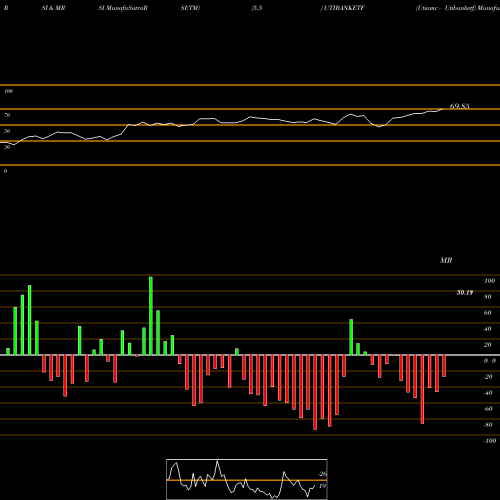Open the mini overview chart thumbnail
Viewport: 500px width, 500px height.
point(247,479)
